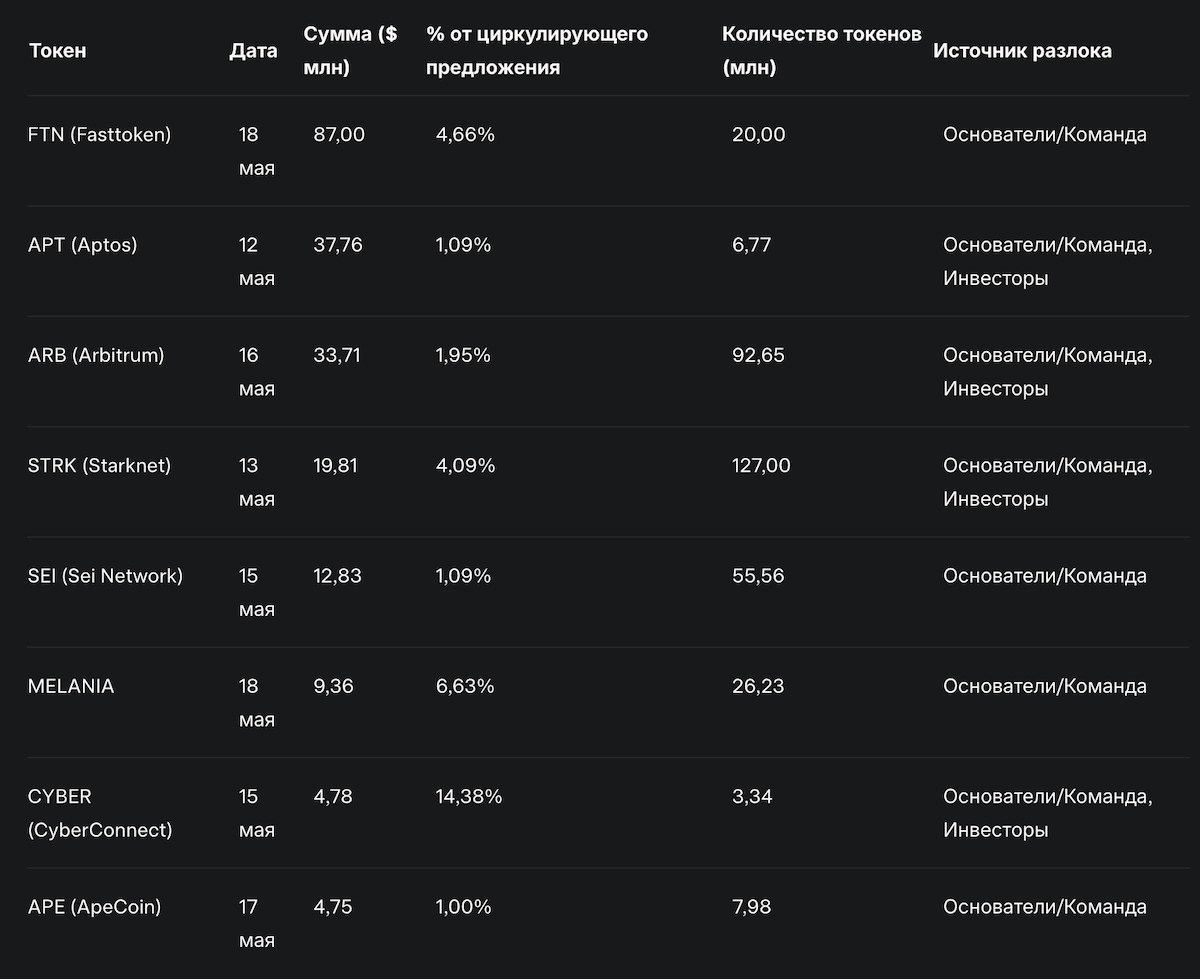Screen dimensions: 1200x979
Task: Click the sum value "4,78"
Action: [x=333, y=795]
